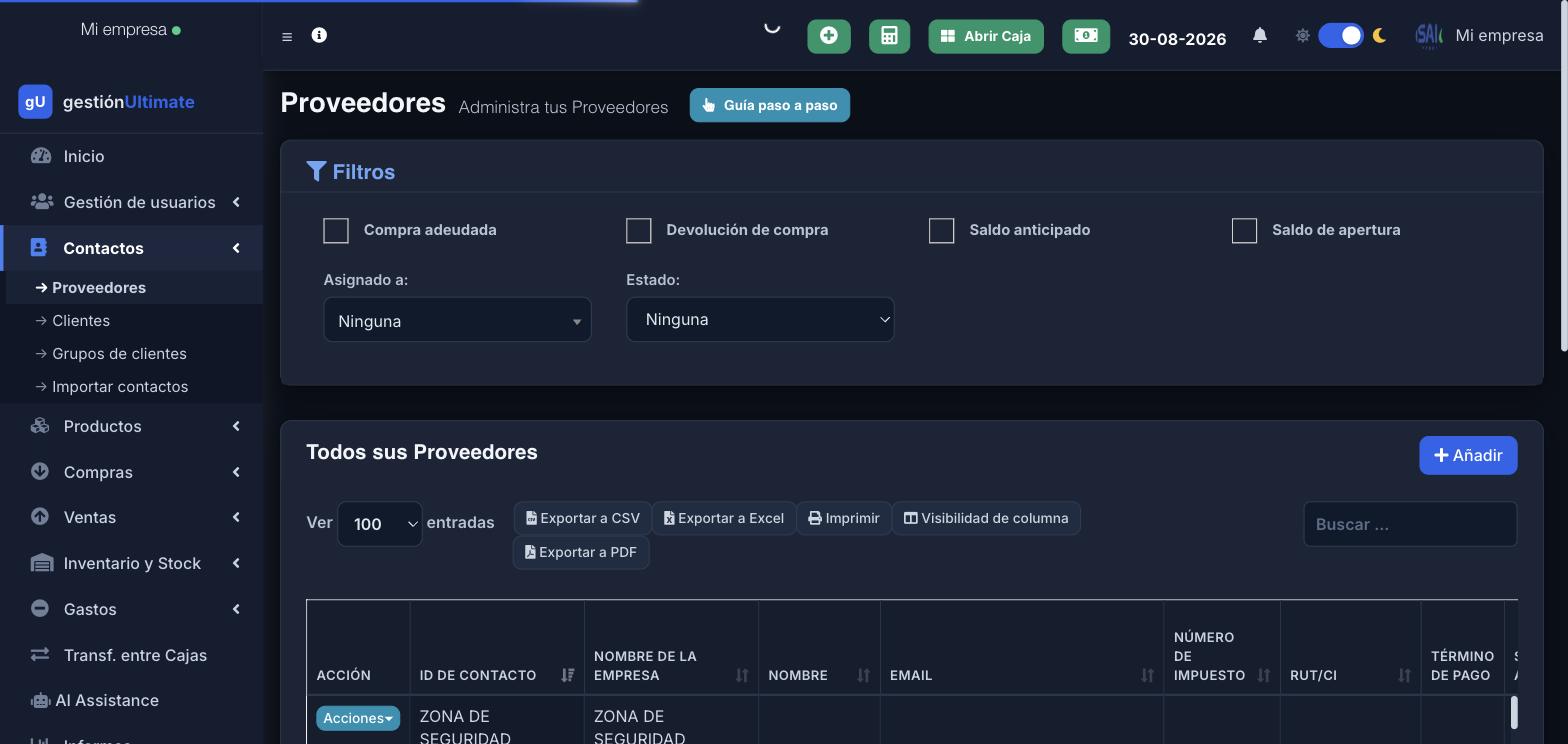Click the Compras arrow-down icon
Screen dimensions: 1568x744
(40, 471)
